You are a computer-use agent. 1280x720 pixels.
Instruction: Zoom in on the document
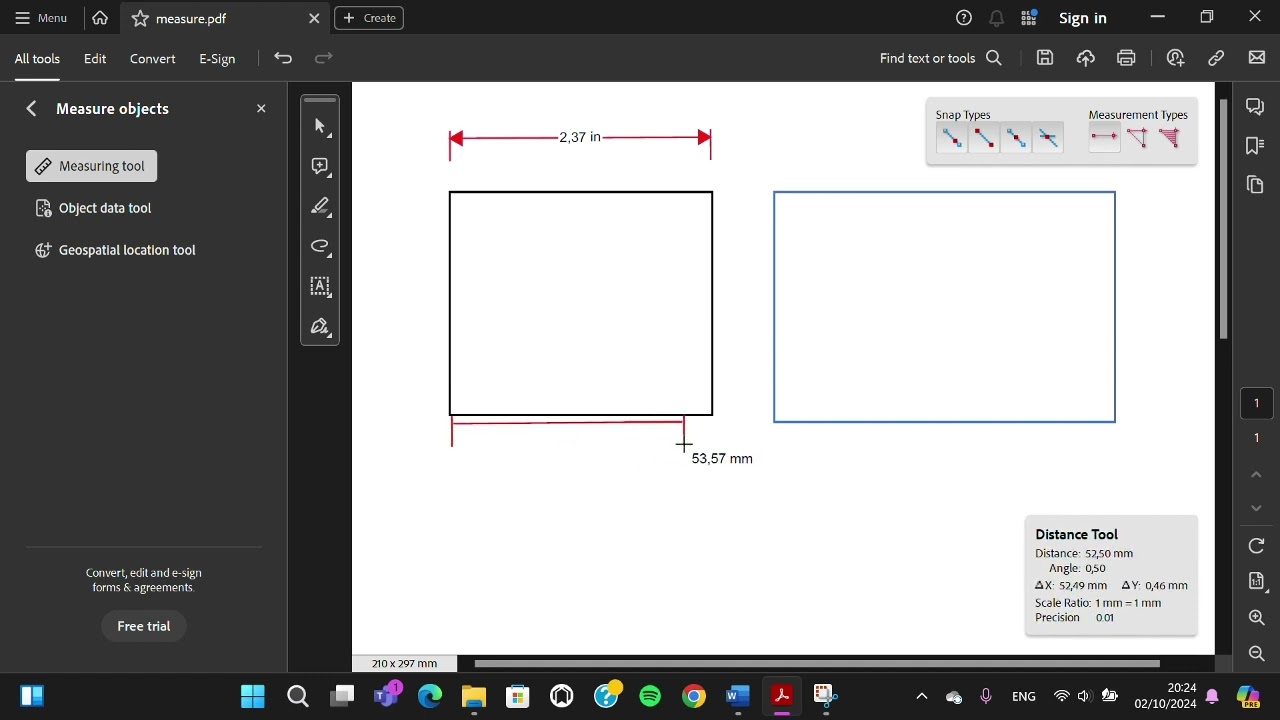point(1257,618)
